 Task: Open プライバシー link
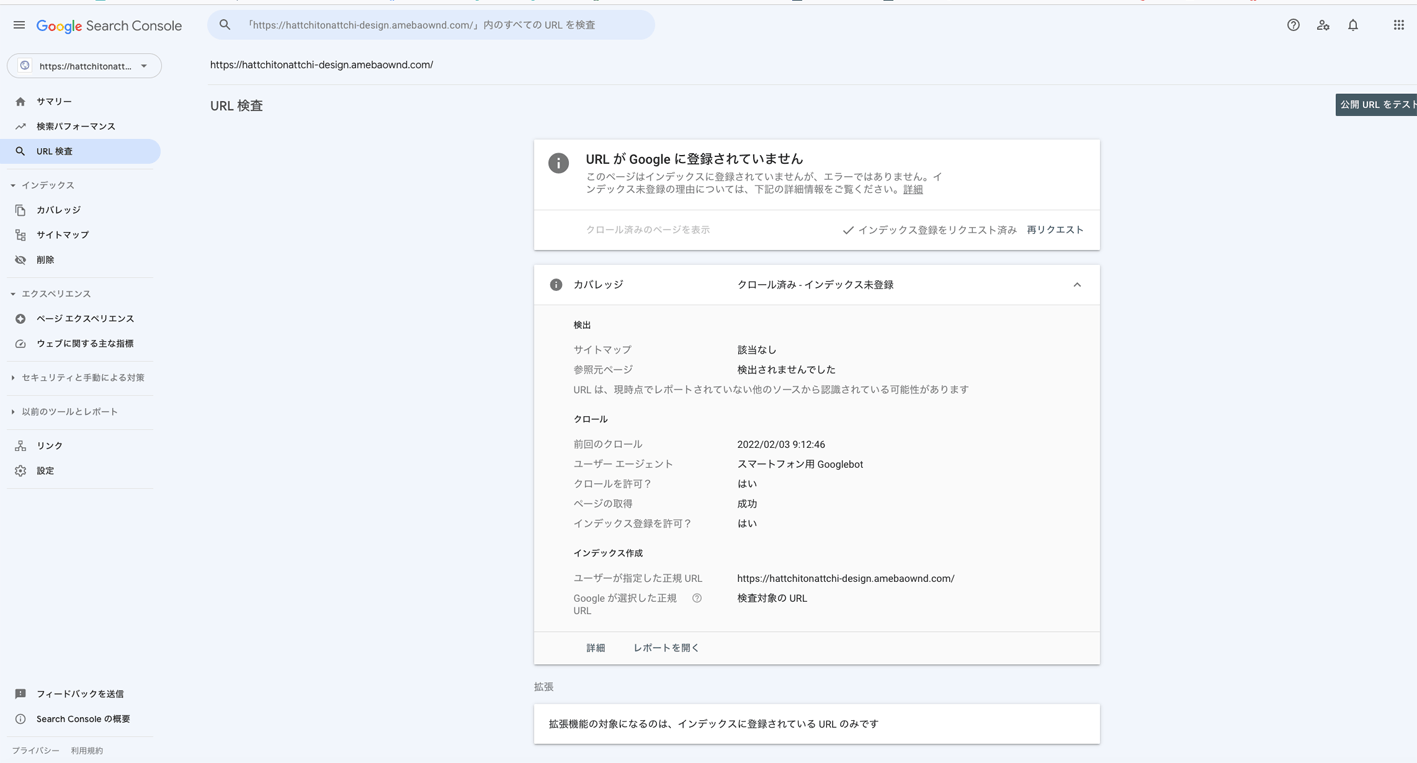tap(36, 751)
